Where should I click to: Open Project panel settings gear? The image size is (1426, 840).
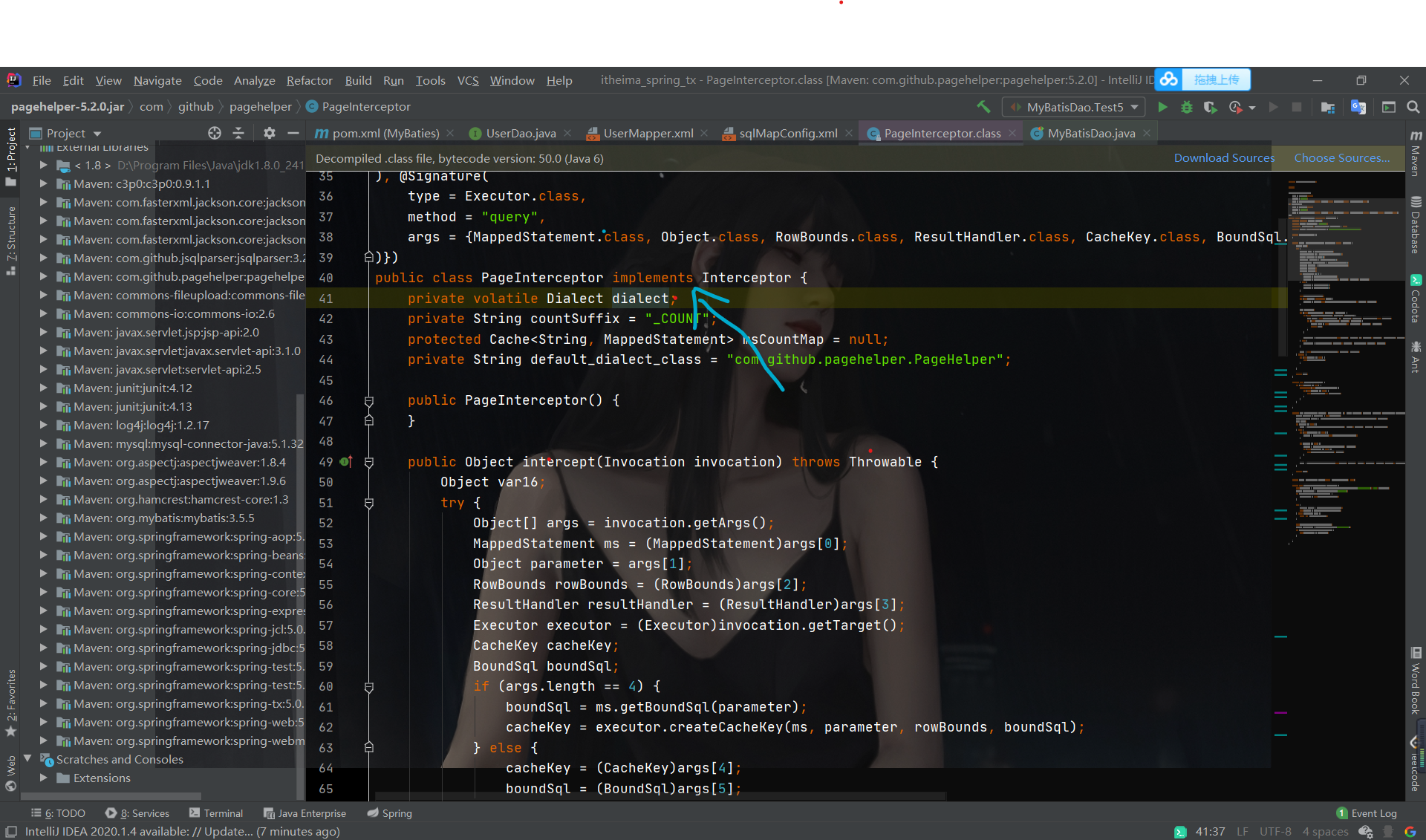coord(269,133)
